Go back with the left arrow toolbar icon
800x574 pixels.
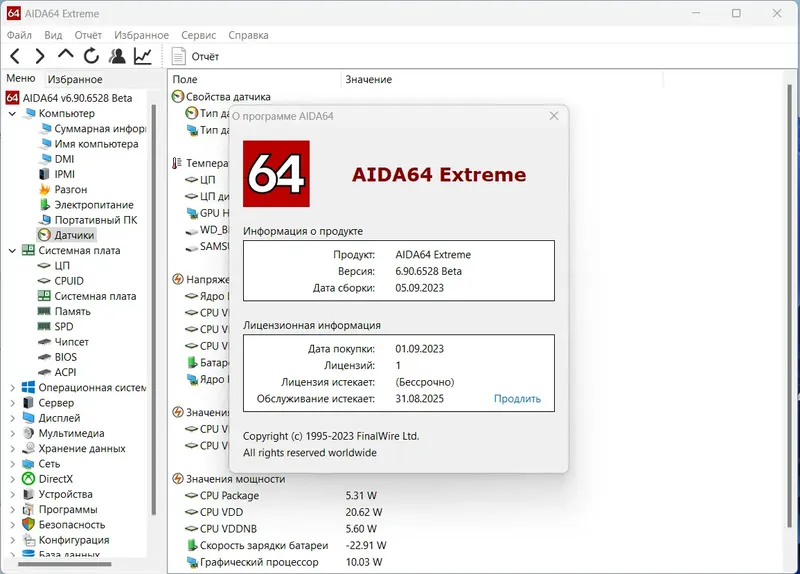(15, 56)
